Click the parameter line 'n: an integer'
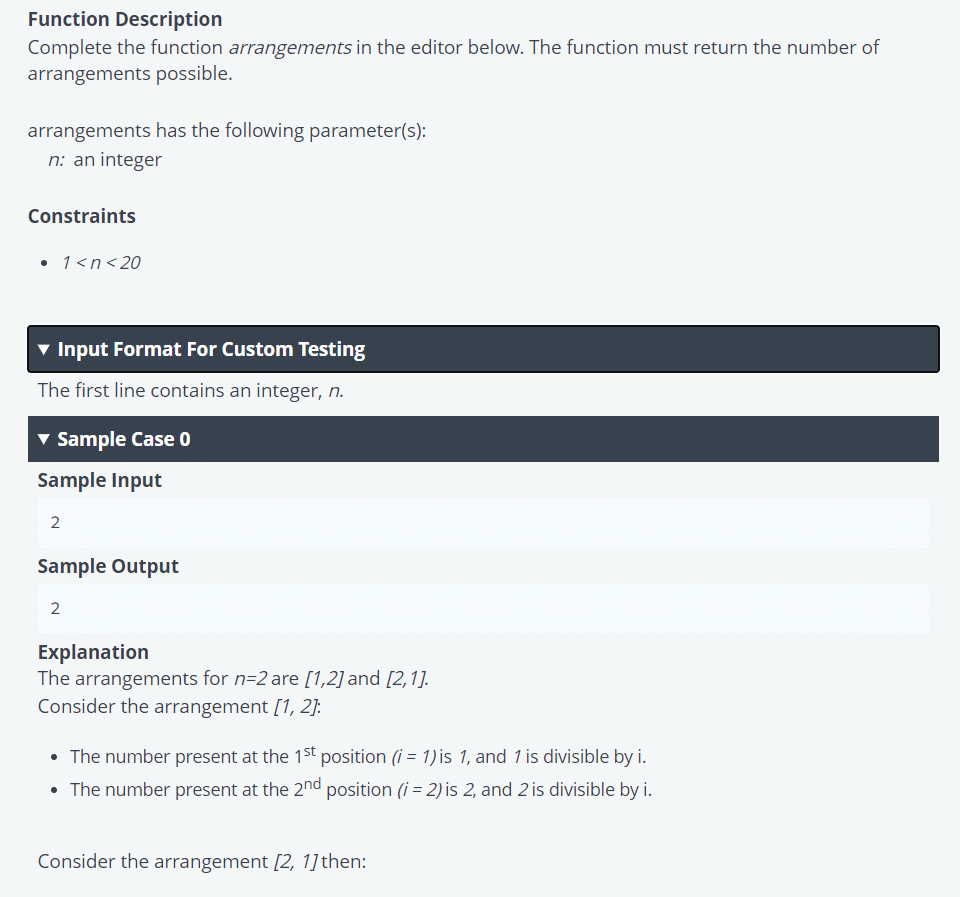Image resolution: width=960 pixels, height=897 pixels. pos(105,160)
